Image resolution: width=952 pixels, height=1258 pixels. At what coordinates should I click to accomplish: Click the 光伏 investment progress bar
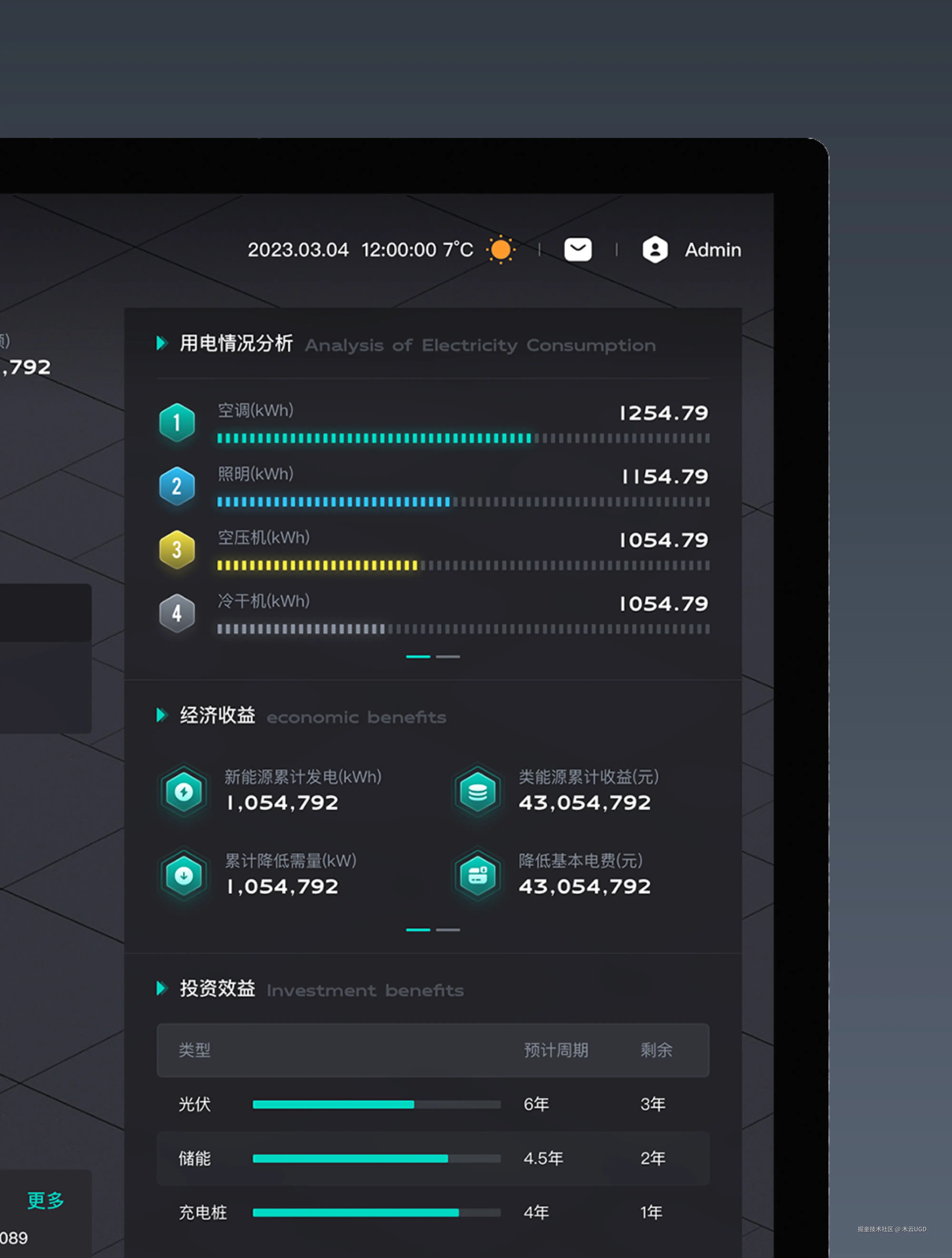[377, 1104]
